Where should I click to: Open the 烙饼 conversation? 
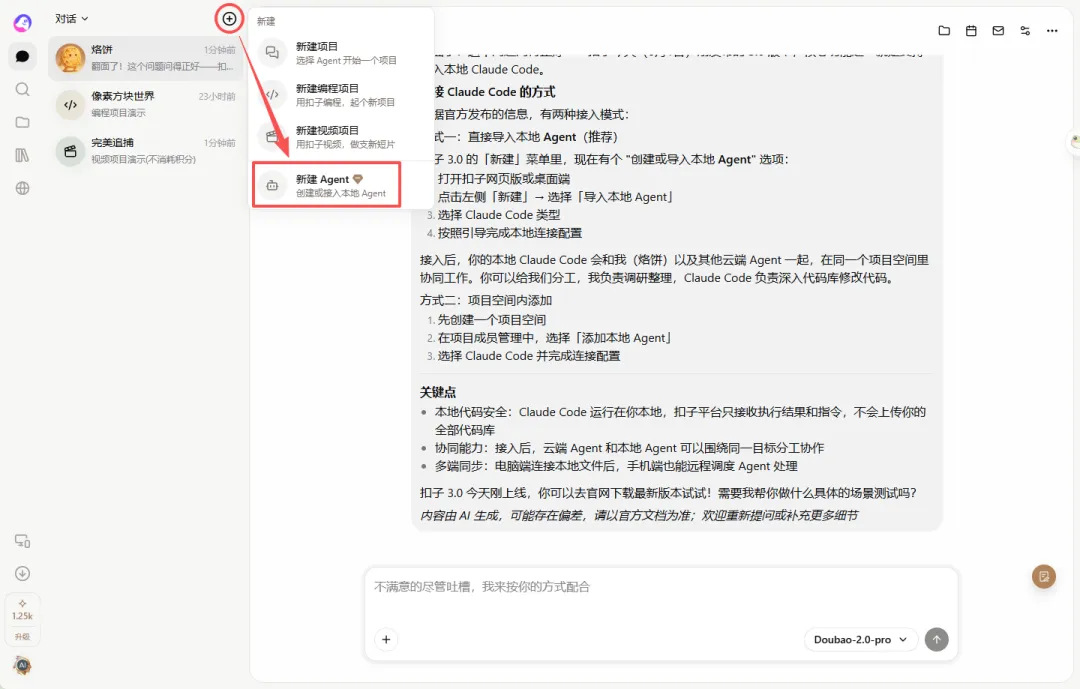[x=145, y=58]
